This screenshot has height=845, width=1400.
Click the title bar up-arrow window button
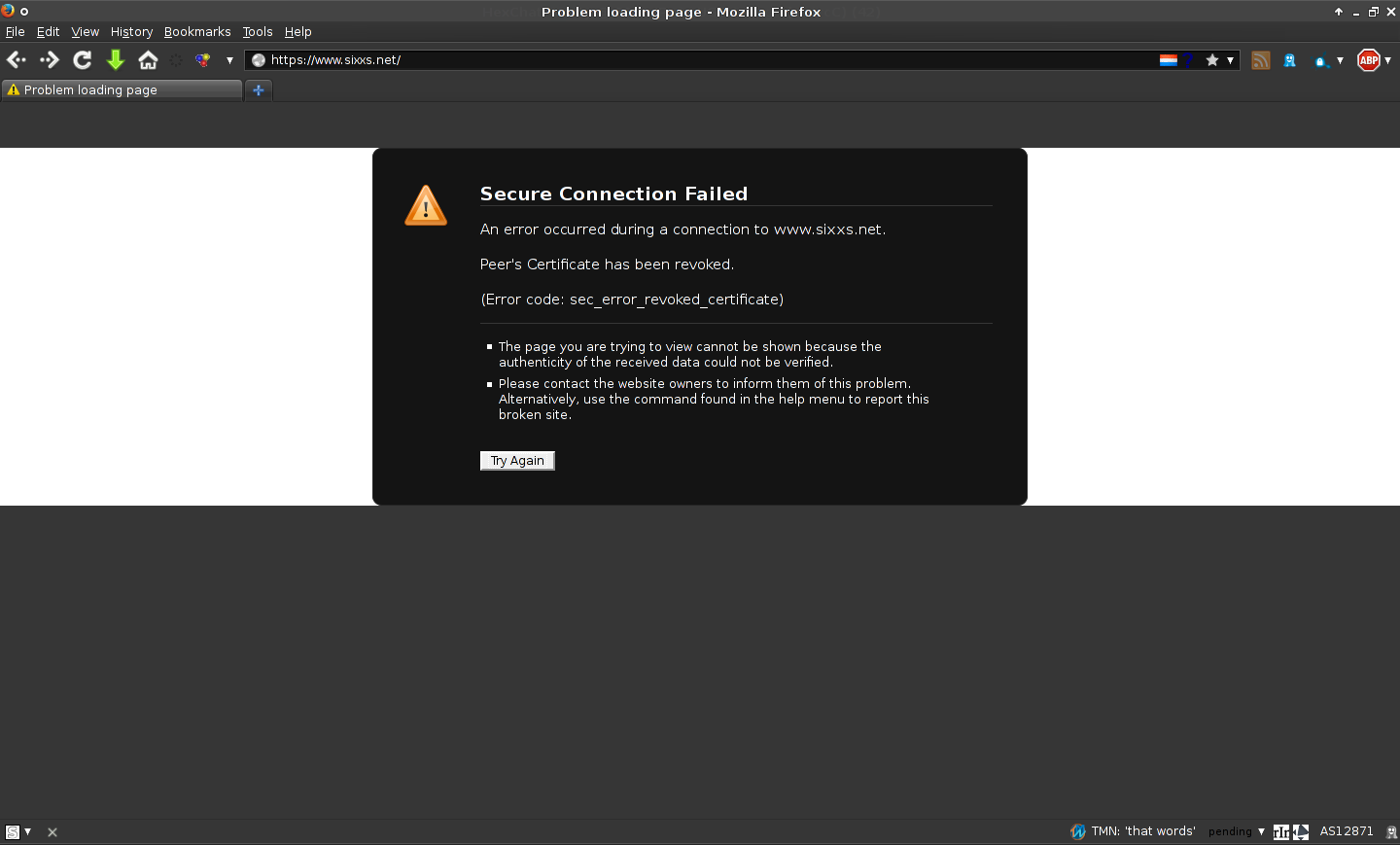[x=1339, y=12]
